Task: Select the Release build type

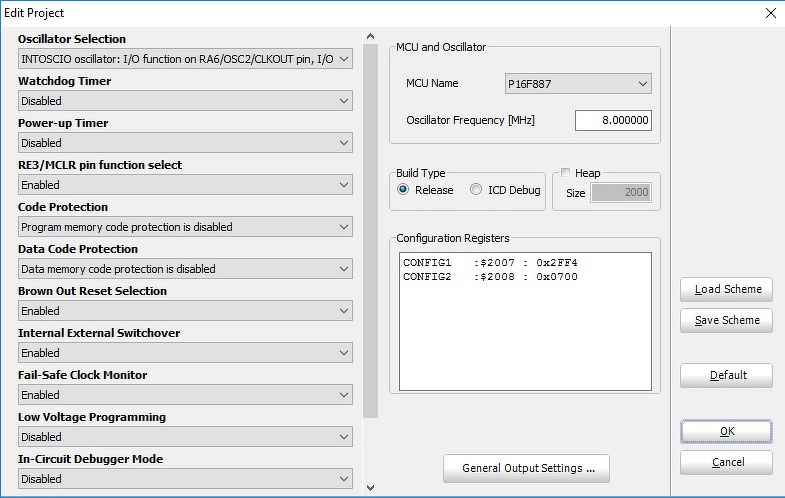Action: [404, 190]
